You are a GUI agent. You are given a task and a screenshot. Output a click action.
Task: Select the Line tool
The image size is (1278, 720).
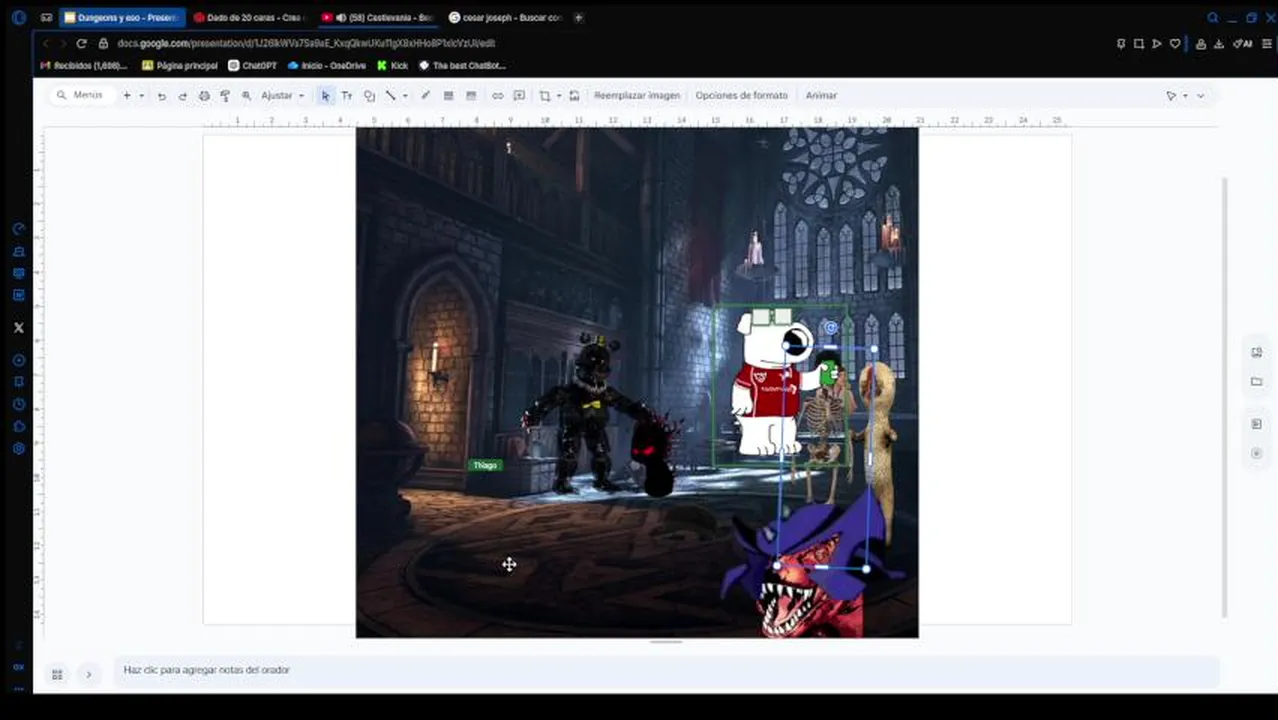coord(391,96)
